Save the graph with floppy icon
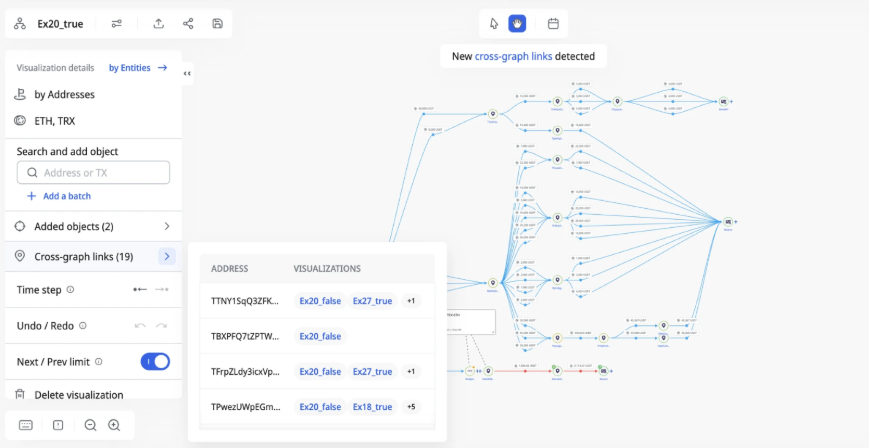The height and width of the screenshot is (448, 870). [x=218, y=24]
